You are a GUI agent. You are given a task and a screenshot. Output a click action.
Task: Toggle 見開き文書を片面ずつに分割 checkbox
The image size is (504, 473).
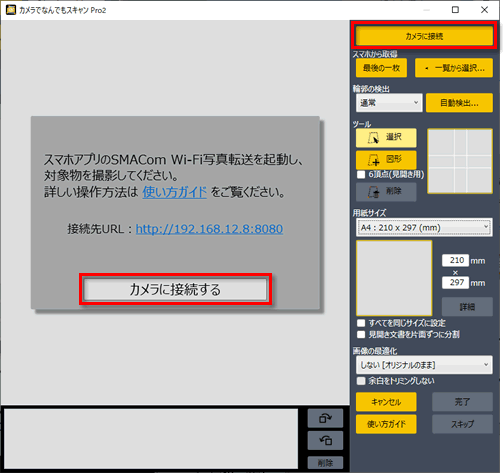click(x=361, y=334)
